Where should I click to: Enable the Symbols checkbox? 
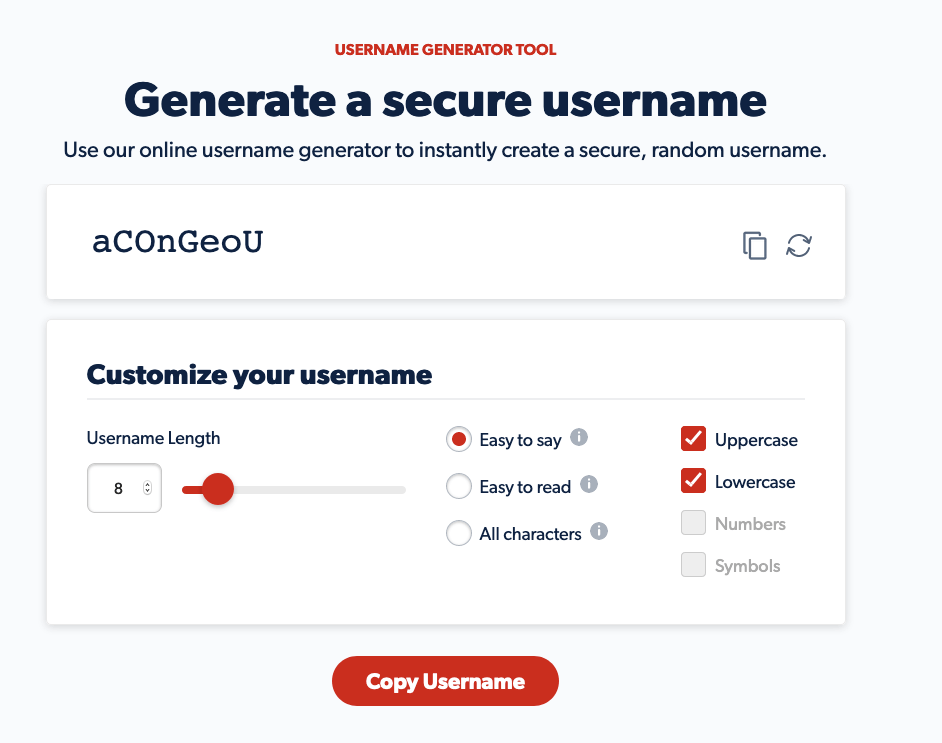click(693, 565)
